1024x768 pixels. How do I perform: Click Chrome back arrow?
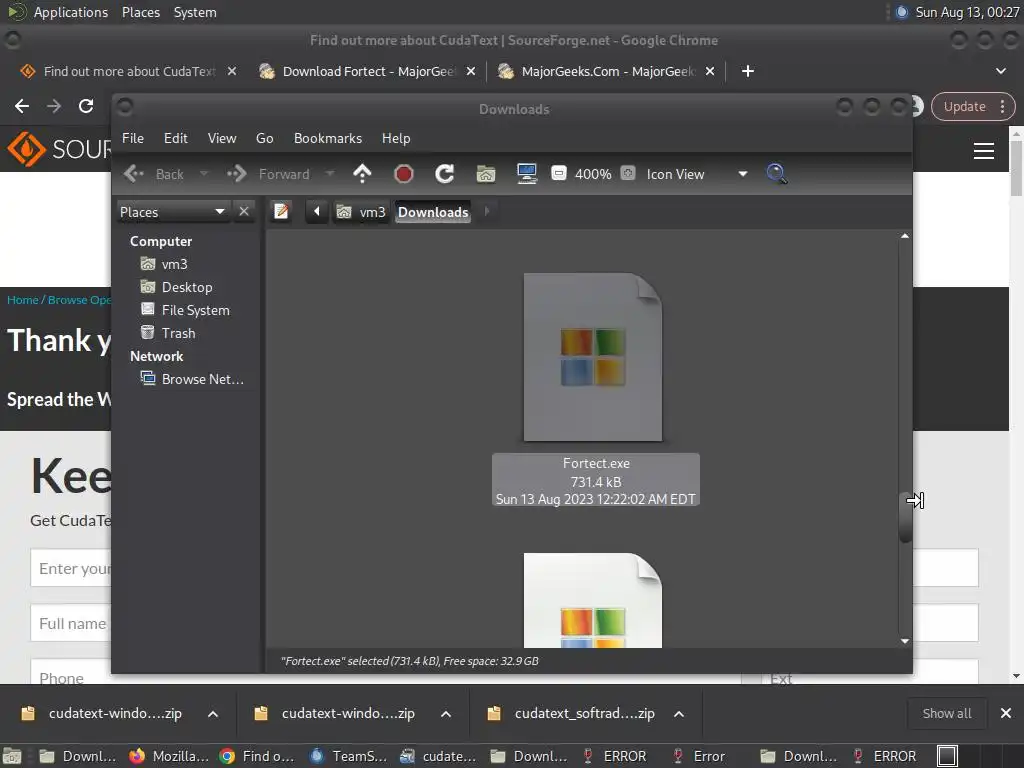(x=22, y=106)
